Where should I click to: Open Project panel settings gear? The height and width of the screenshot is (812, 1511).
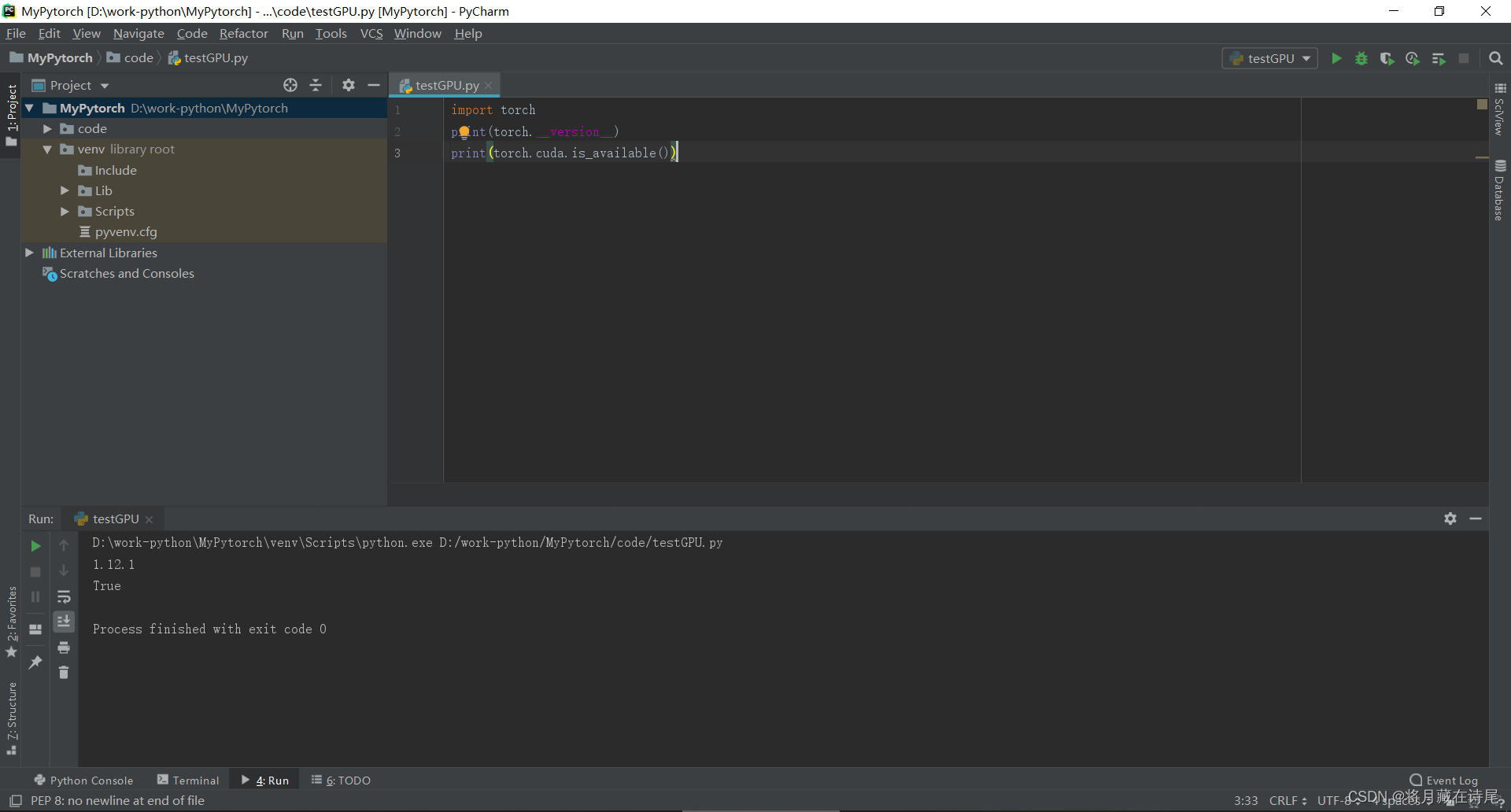coord(349,85)
